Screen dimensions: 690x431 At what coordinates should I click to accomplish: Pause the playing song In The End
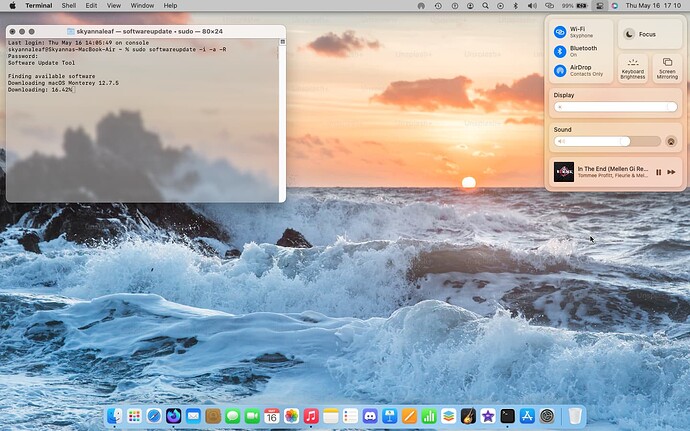point(658,172)
